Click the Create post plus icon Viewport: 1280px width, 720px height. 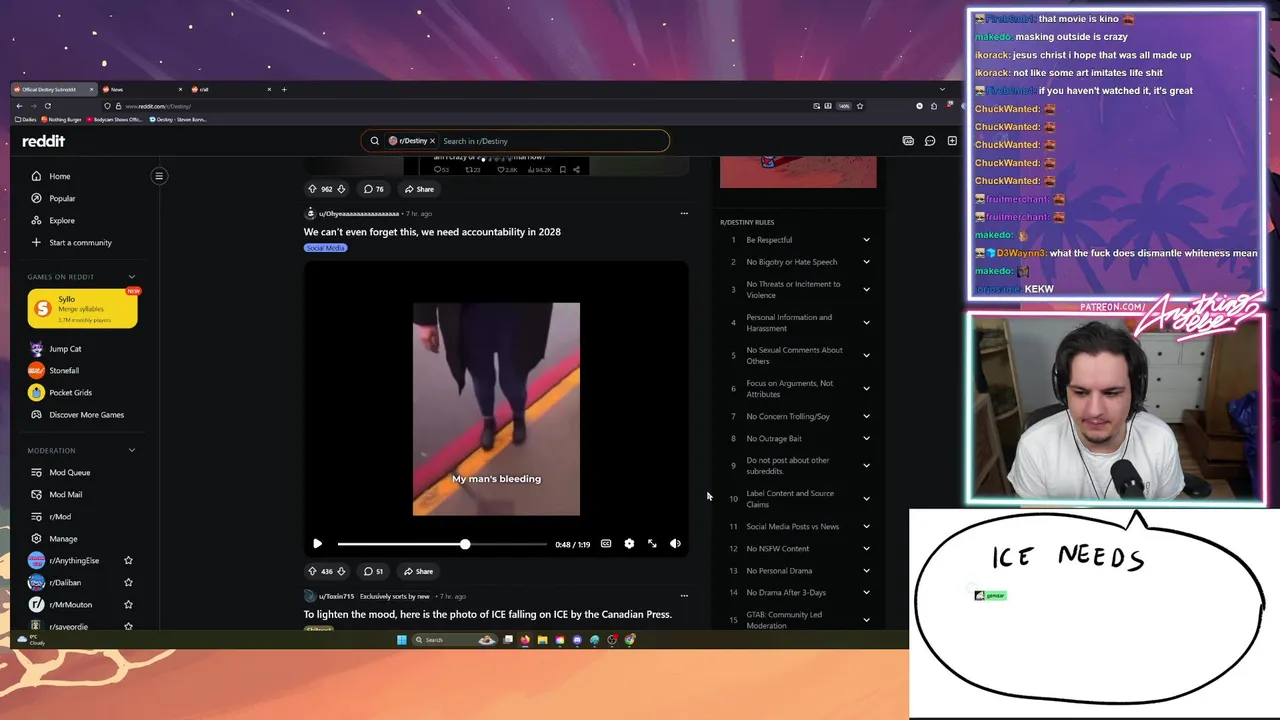(952, 141)
